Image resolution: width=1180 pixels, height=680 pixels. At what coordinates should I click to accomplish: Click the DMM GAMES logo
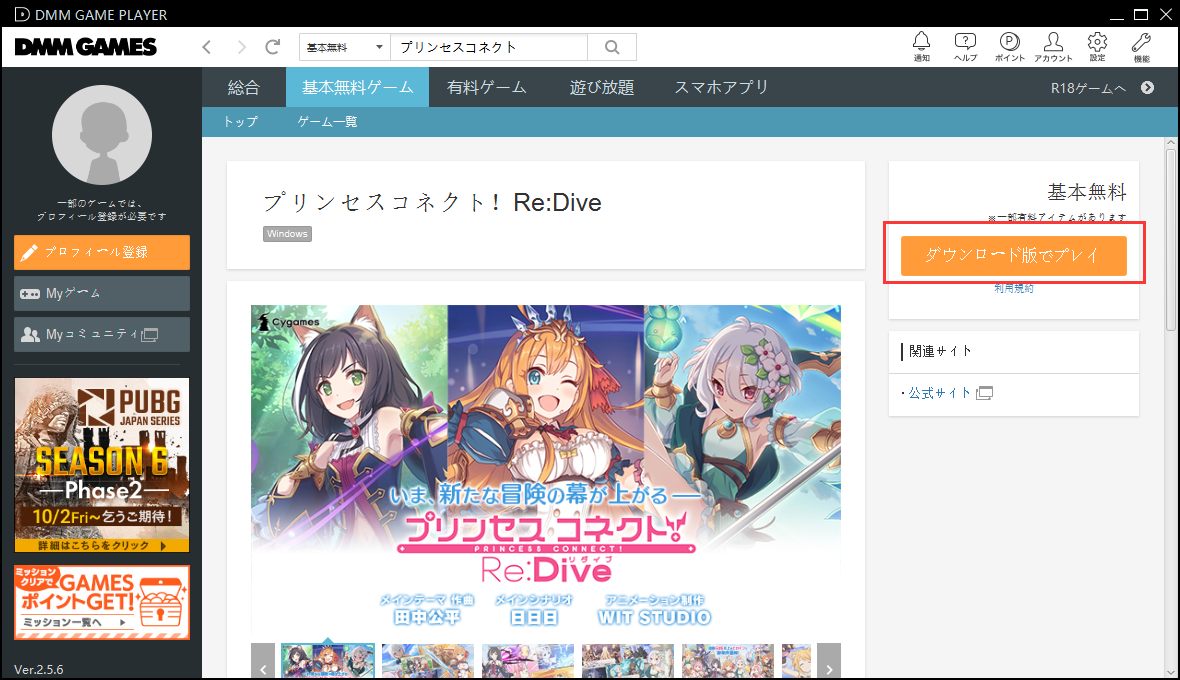pyautogui.click(x=86, y=47)
